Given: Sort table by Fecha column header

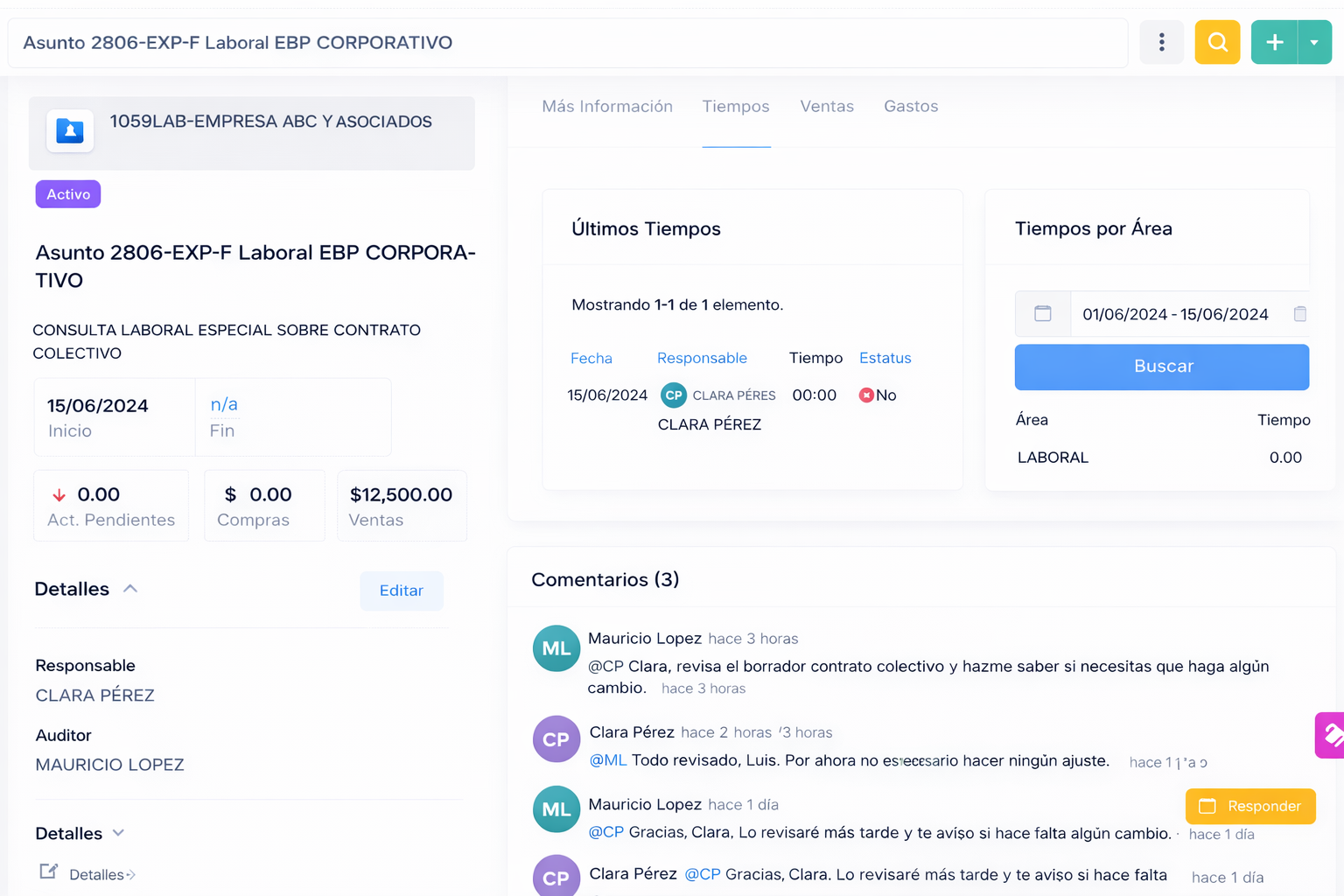Looking at the screenshot, I should coord(591,358).
